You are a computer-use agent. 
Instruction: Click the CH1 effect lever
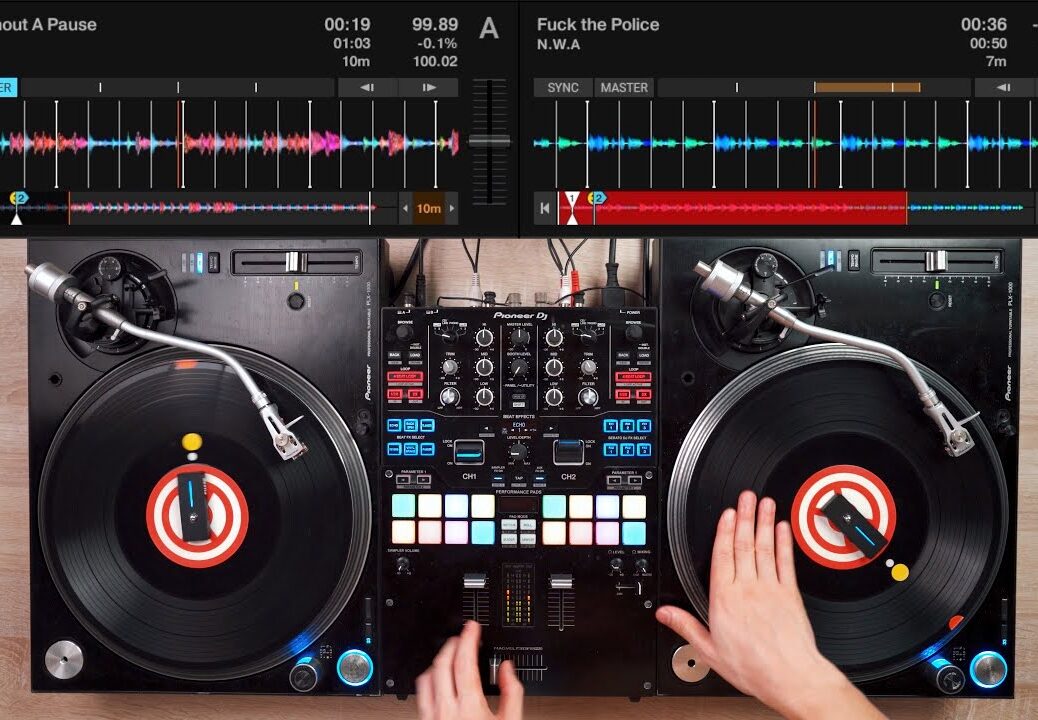click(x=469, y=452)
